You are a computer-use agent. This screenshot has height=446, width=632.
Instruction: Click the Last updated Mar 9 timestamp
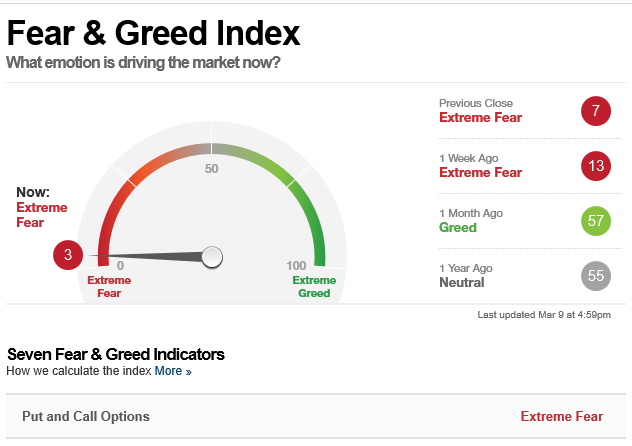544,315
